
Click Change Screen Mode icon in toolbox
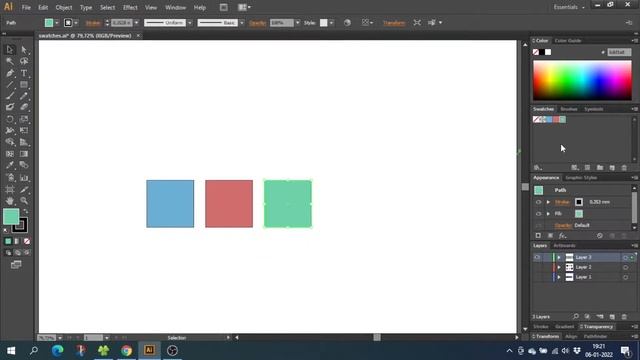tap(16, 265)
